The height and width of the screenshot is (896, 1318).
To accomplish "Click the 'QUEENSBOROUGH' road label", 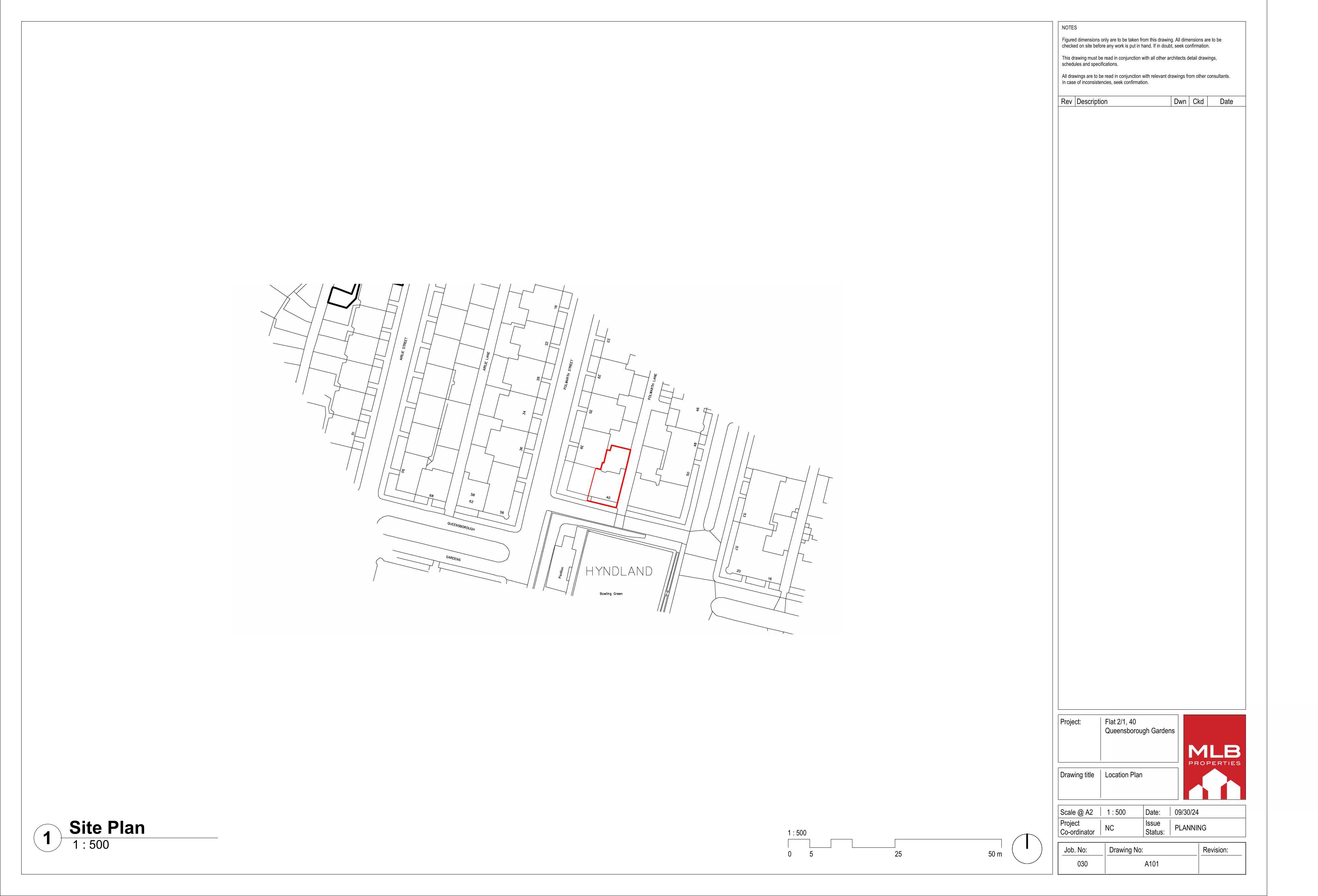I will tap(461, 526).
